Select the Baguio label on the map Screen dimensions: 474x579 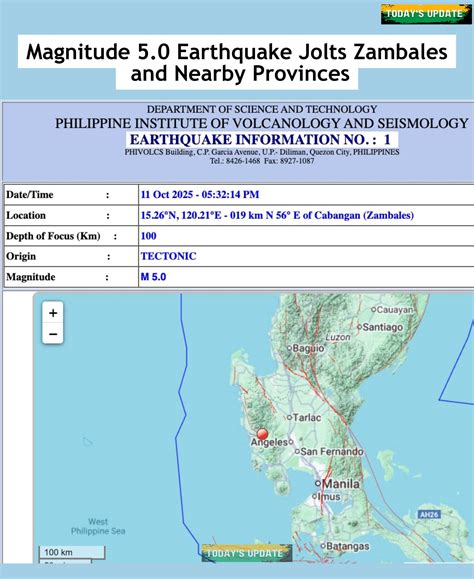309,348
